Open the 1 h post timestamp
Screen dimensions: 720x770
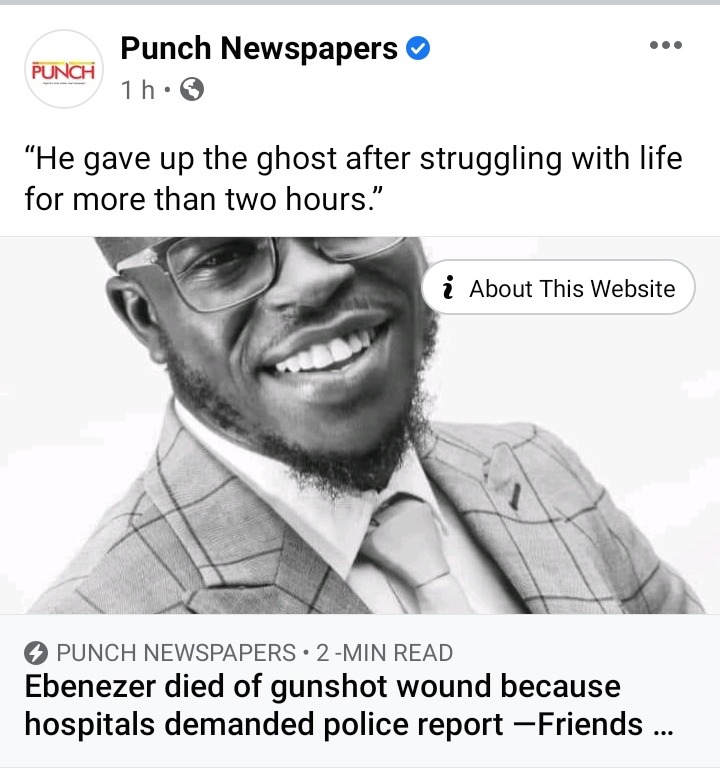coord(138,90)
